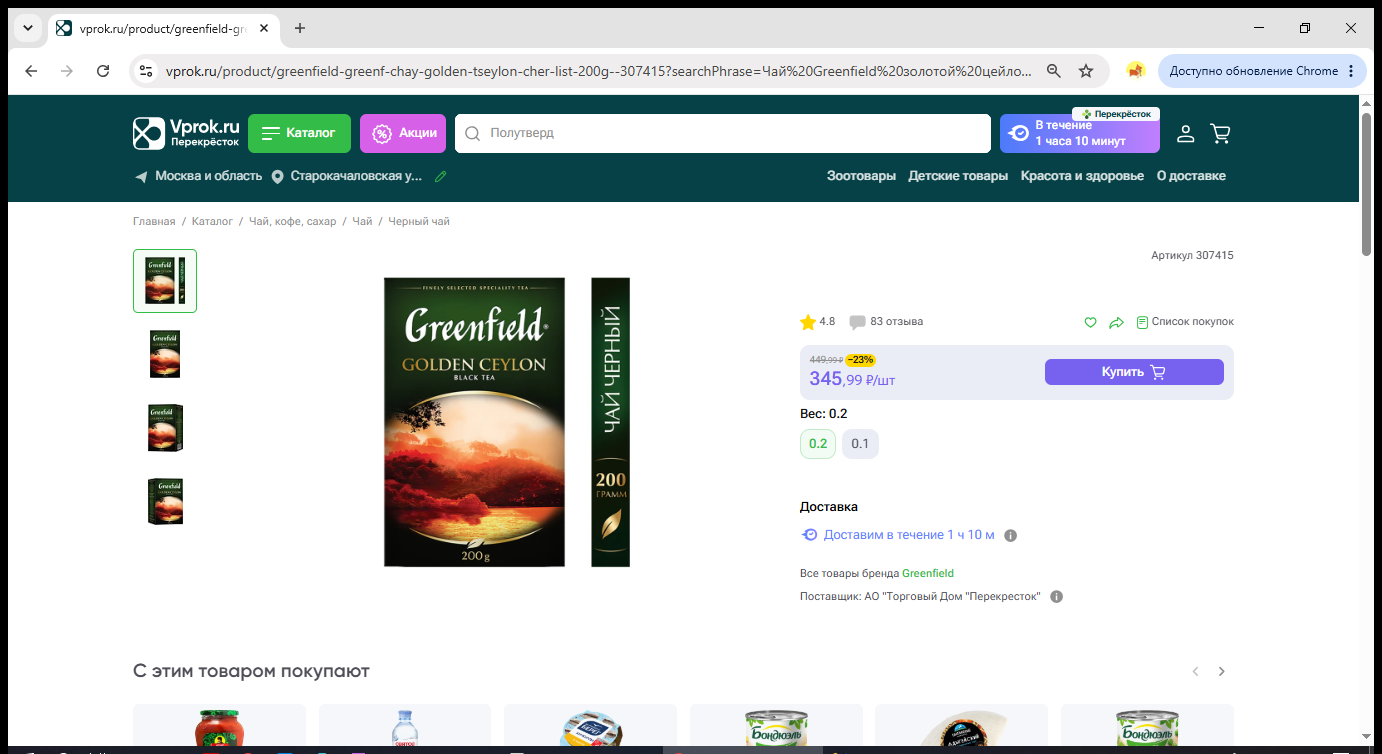Open the browser extension icon

[x=1135, y=71]
